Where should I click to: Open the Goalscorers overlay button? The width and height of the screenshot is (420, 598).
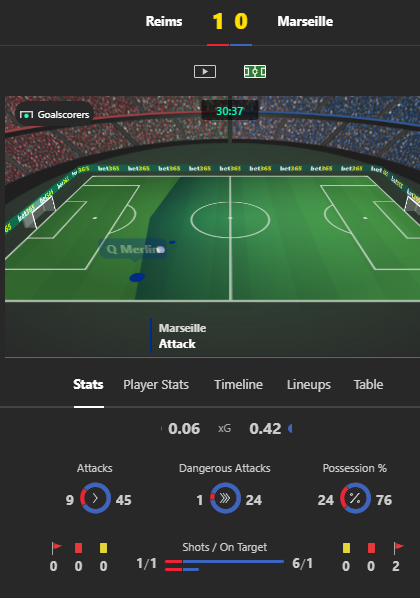pos(54,114)
